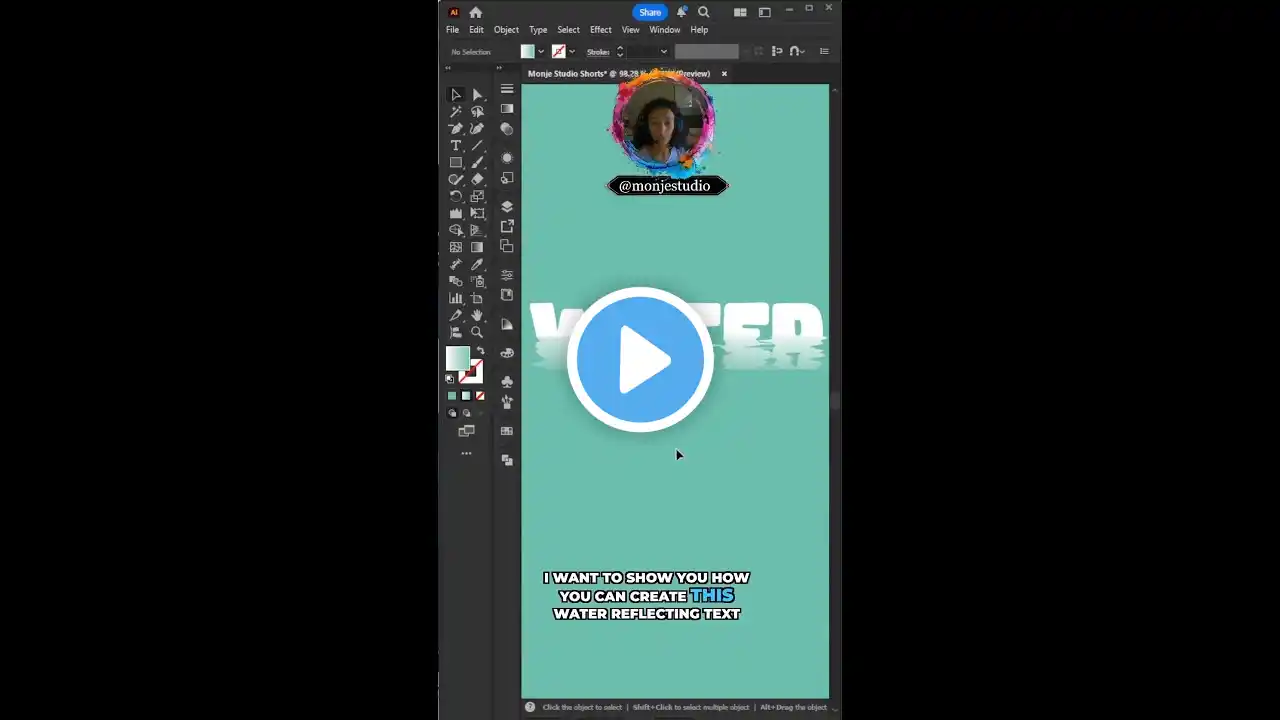Switch to Draw Normal mode
The image size is (1280, 720).
[x=452, y=413]
